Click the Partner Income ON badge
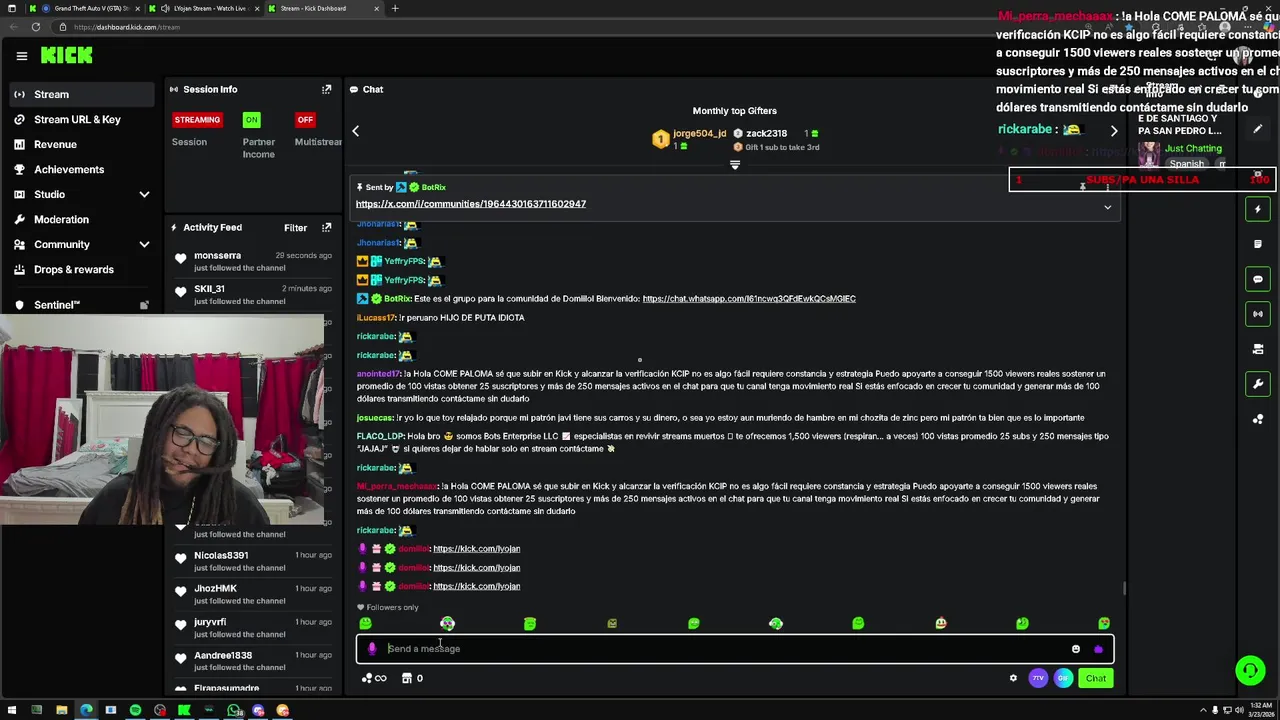The width and height of the screenshot is (1280, 720). pyautogui.click(x=251, y=119)
